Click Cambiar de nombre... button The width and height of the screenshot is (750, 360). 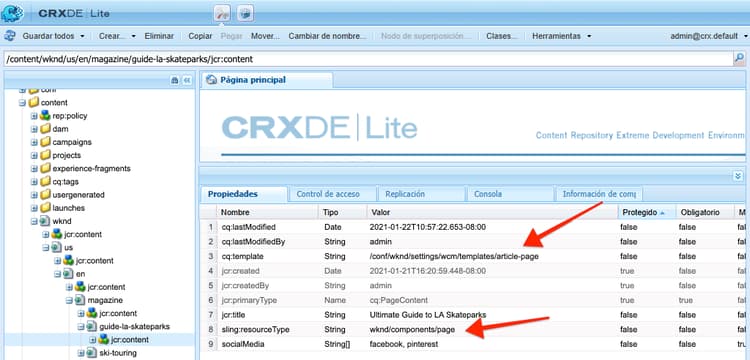pyautogui.click(x=328, y=36)
